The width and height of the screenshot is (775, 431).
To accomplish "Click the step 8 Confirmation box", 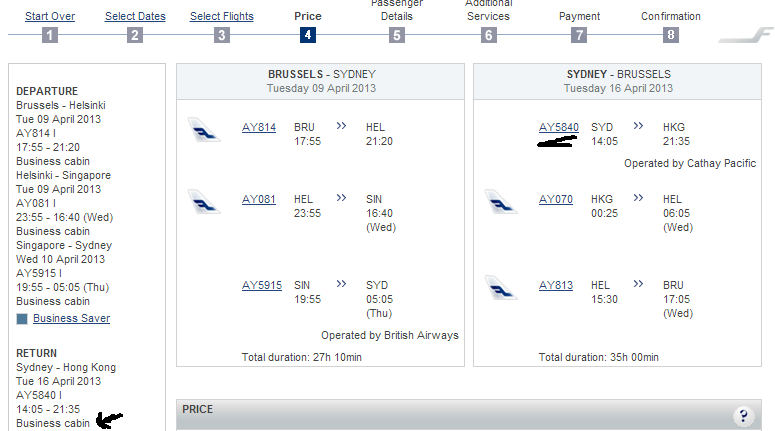I will [x=670, y=35].
